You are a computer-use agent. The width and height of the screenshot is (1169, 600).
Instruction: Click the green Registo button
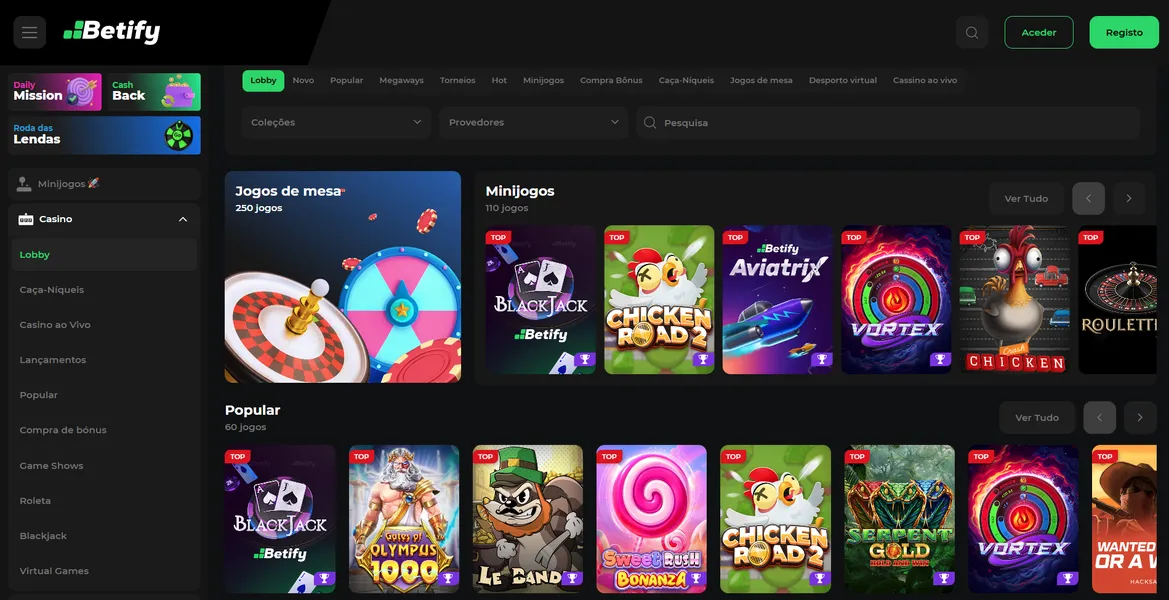tap(1124, 31)
